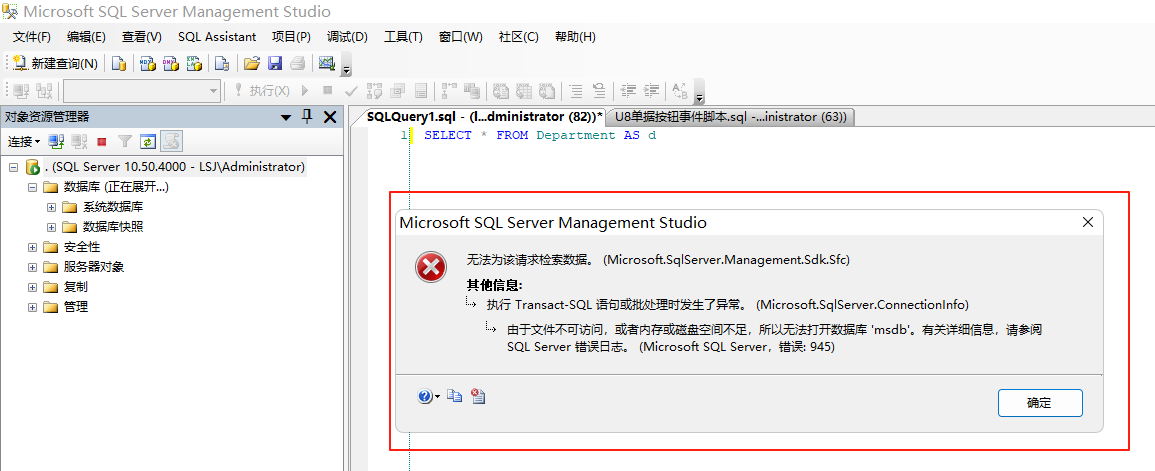Open the Activity Monitor icon
Screen dimensions: 1155x471
(327, 64)
